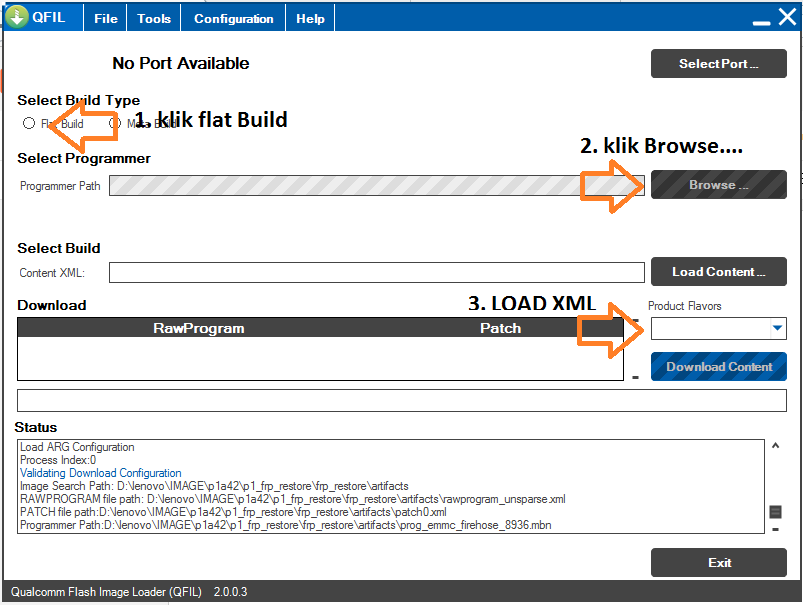
Task: Click the 'No Port Available' status text
Action: [181, 63]
